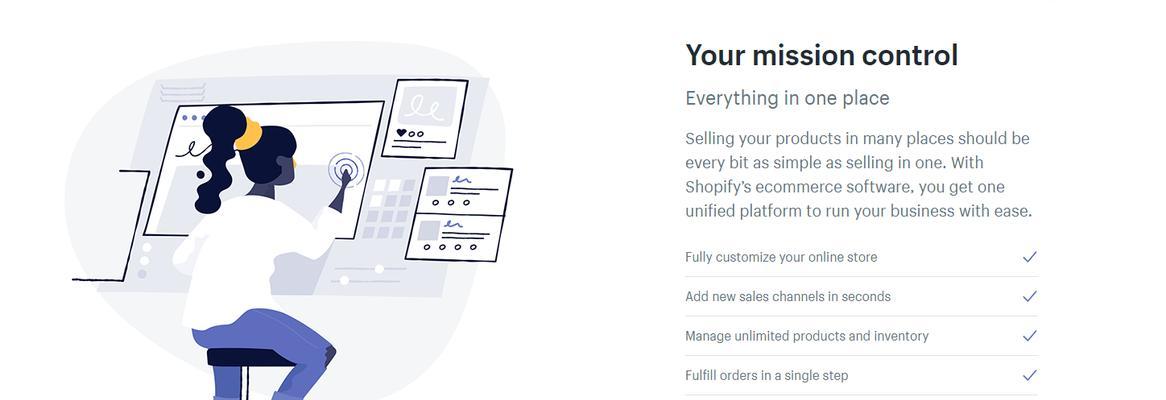Image resolution: width=1166 pixels, height=400 pixels.
Task: Click the Shopify ecommerce software description paragraph
Action: (858, 174)
